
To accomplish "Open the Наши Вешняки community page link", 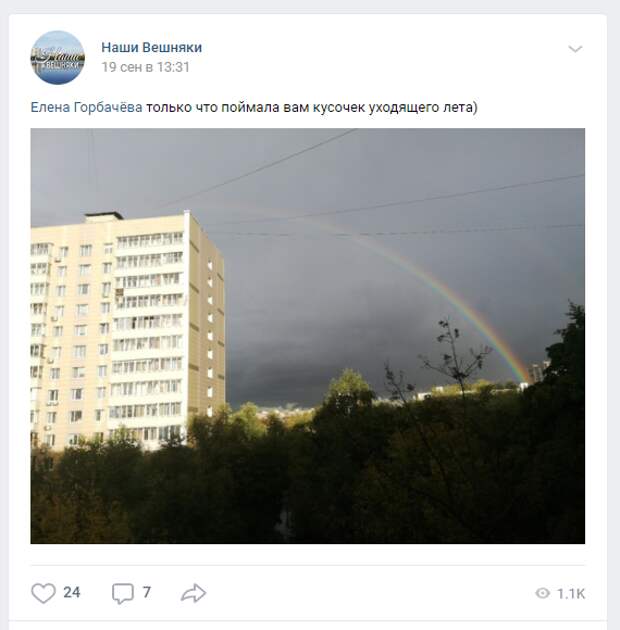I will click(x=151, y=47).
